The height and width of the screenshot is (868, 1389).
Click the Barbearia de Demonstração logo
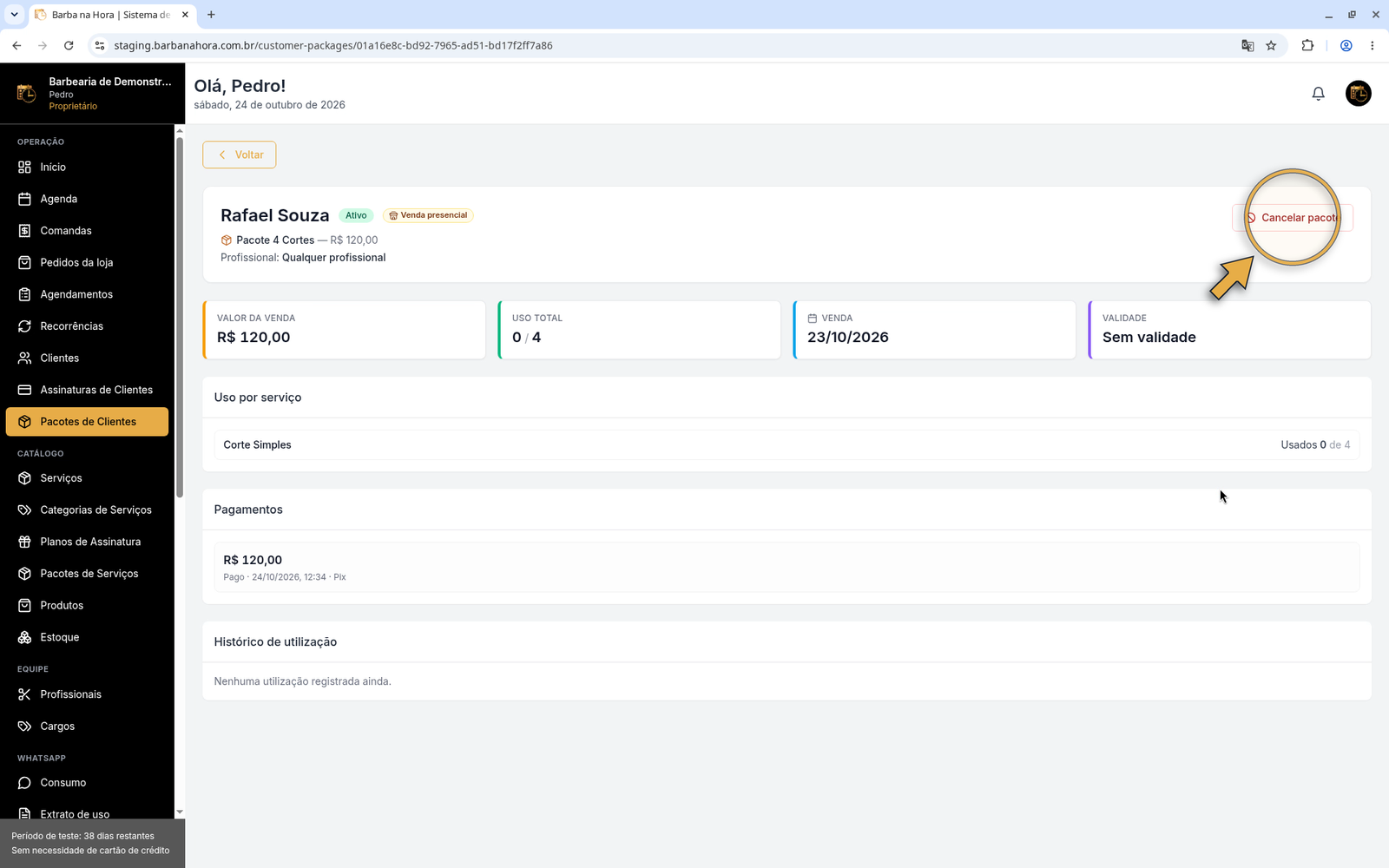[26, 93]
